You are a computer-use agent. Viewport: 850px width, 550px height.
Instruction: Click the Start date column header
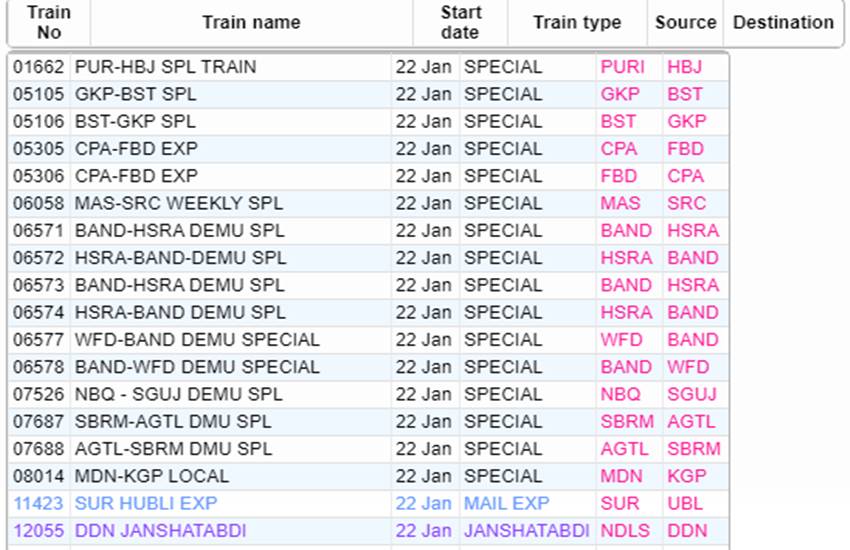tap(460, 22)
